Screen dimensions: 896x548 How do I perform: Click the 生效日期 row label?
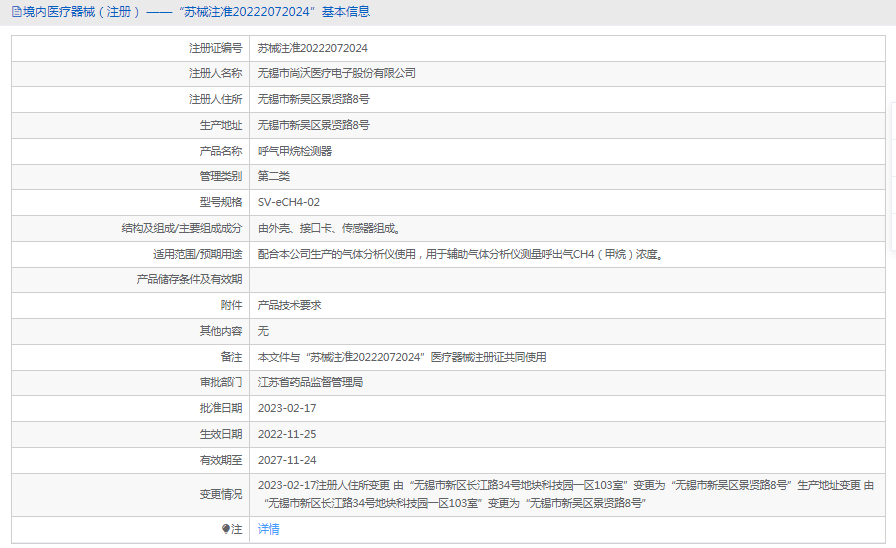pos(221,434)
